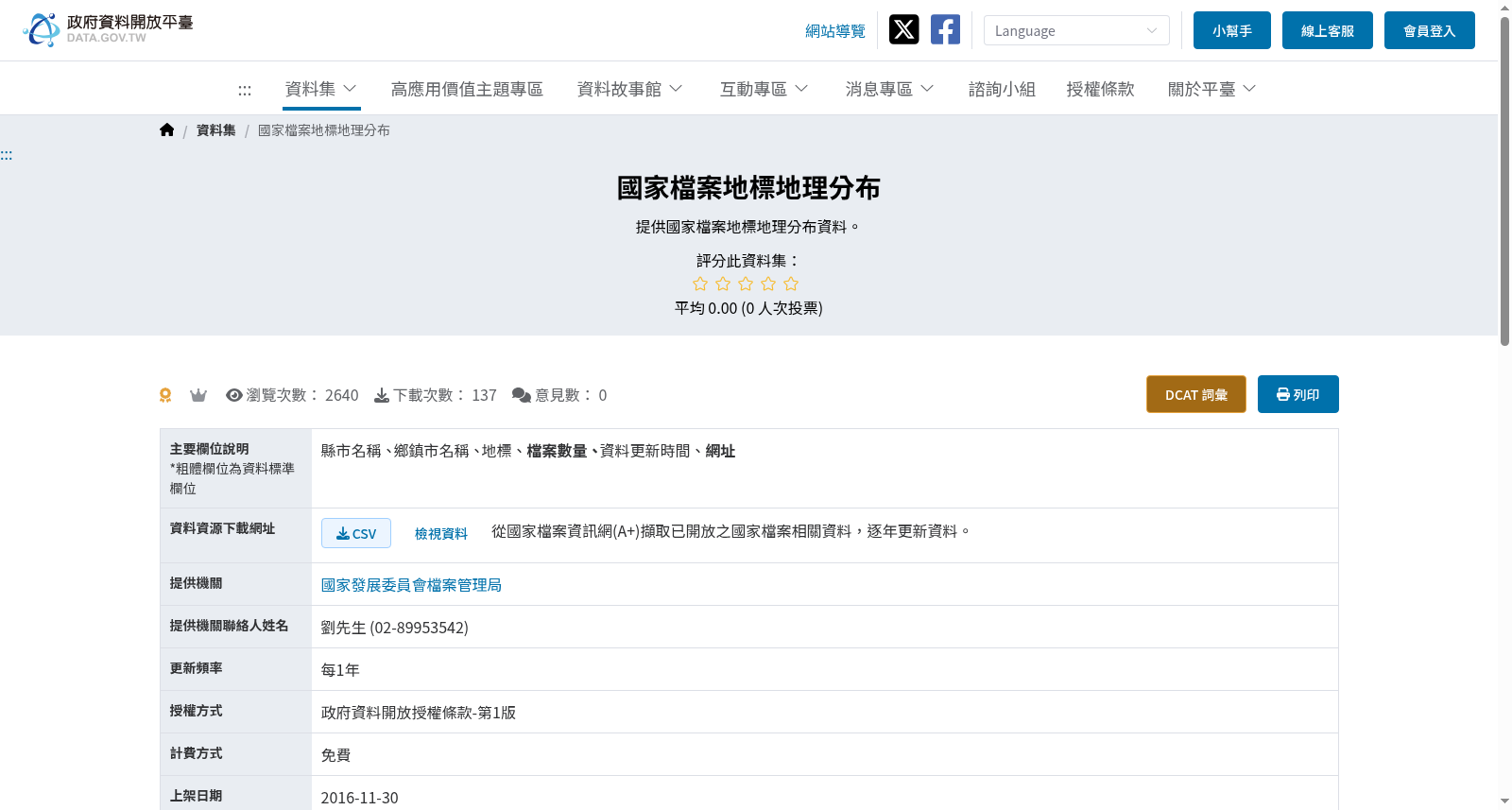Screen dimensions: 1512x810
Task: Click the DCAT 詞彙 button
Action: tap(1196, 394)
